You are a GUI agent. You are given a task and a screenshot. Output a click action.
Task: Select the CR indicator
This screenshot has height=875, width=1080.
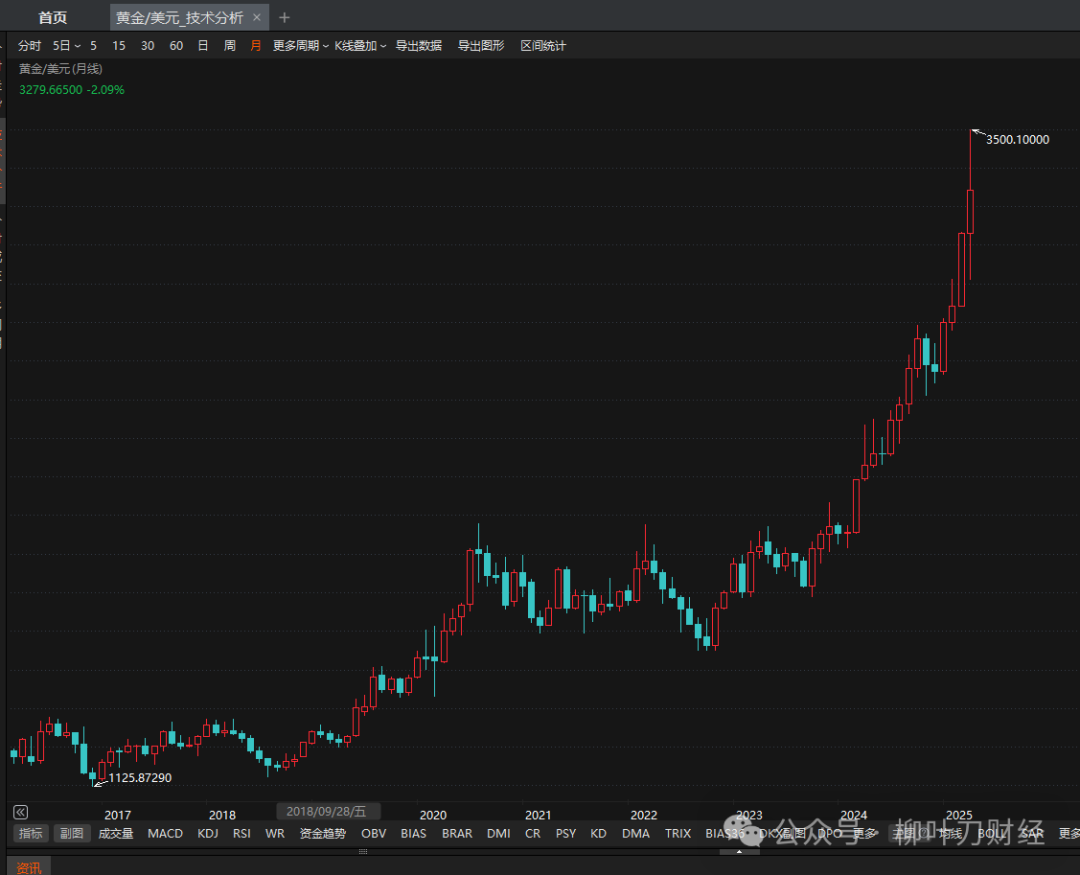pos(532,834)
